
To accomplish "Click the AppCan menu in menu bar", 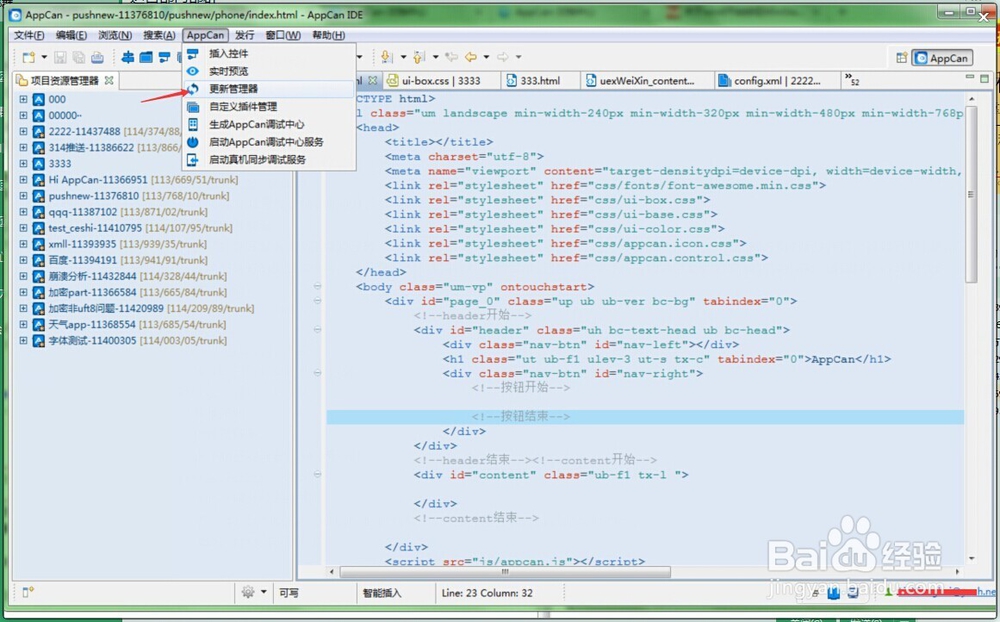I will (205, 35).
